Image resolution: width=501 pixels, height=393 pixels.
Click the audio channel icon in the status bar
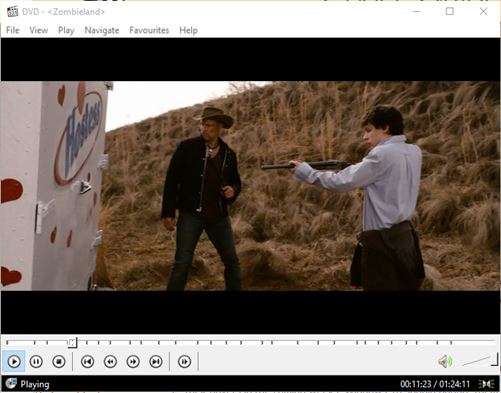click(487, 384)
